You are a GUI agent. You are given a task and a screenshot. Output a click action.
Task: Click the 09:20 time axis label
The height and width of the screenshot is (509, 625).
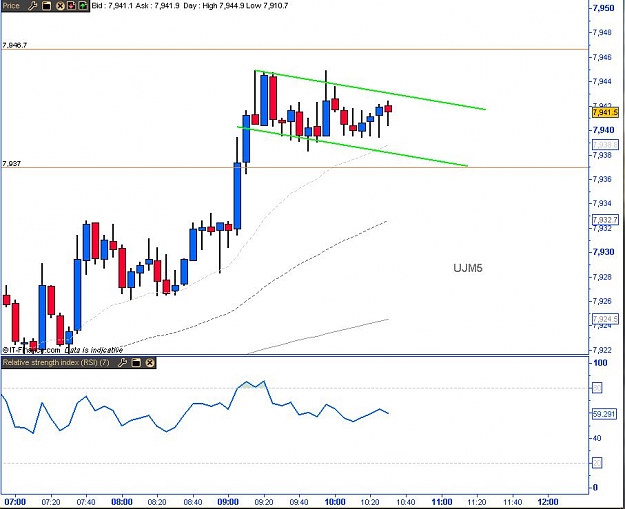click(x=263, y=502)
